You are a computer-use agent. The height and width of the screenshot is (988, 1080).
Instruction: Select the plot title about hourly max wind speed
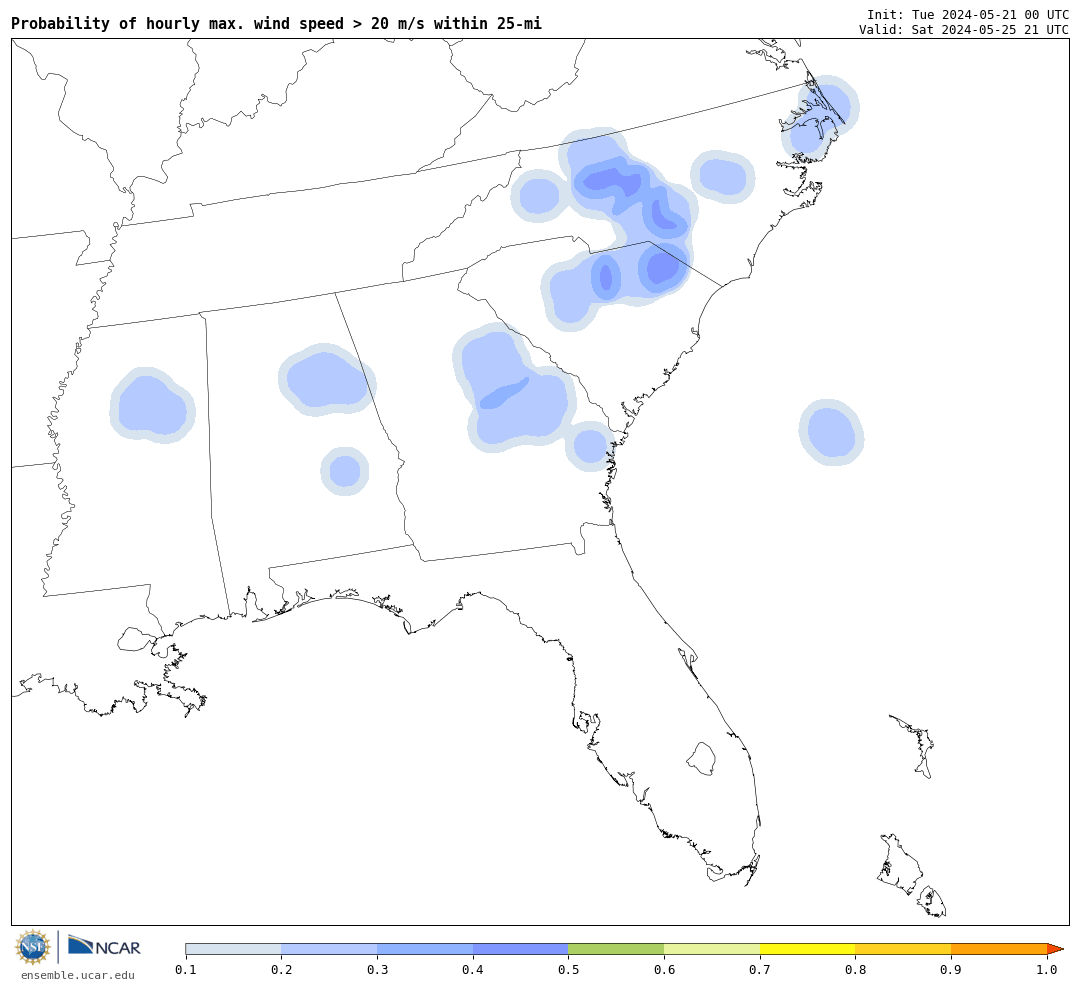276,23
